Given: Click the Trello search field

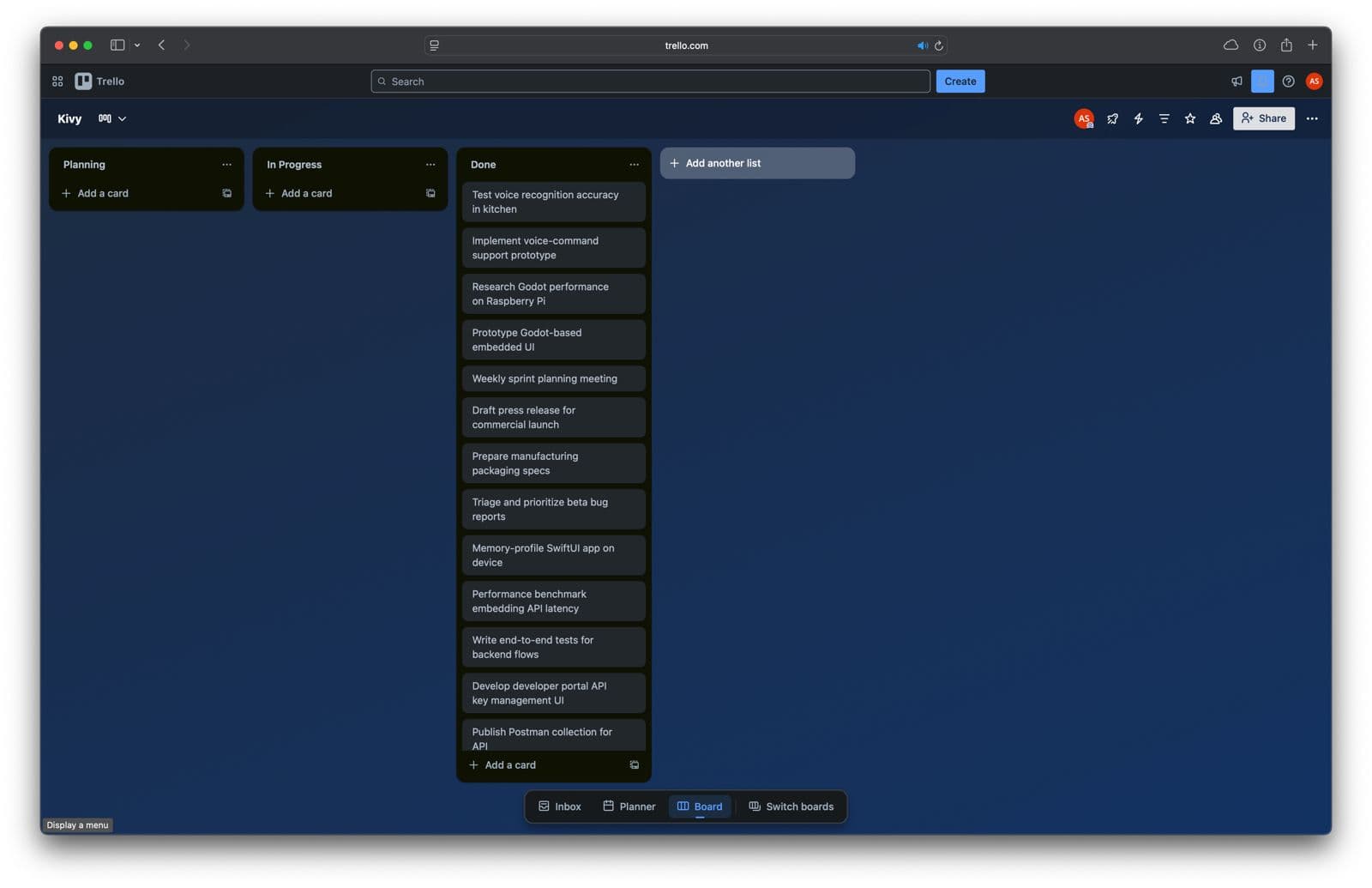Looking at the screenshot, I should click(652, 82).
